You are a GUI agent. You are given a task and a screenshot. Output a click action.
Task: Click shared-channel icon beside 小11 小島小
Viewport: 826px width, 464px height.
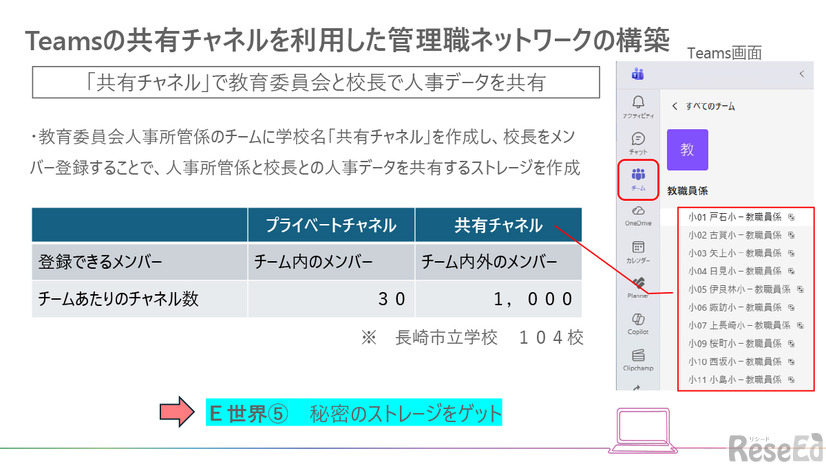coord(791,380)
